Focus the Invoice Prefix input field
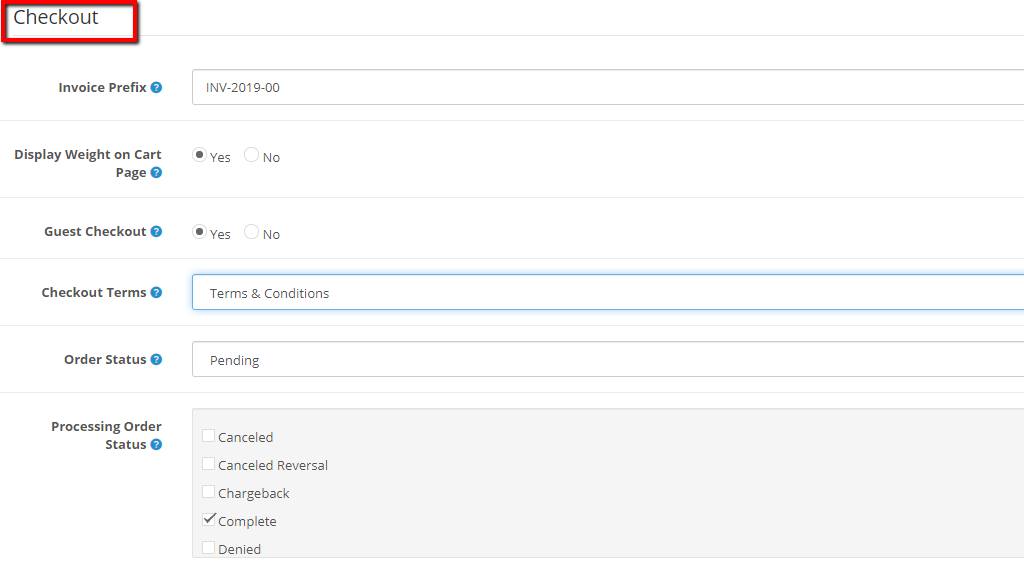Image resolution: width=1024 pixels, height=576 pixels. pos(608,87)
